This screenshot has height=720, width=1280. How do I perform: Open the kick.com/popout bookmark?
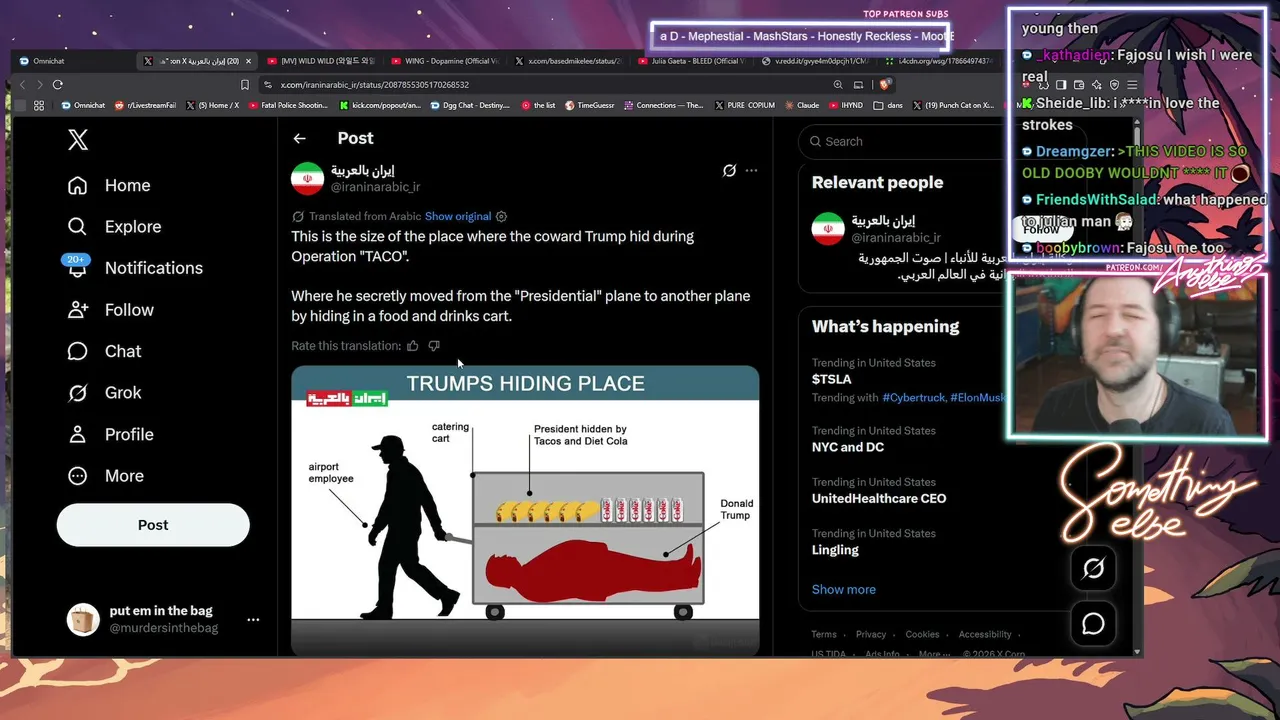click(380, 105)
